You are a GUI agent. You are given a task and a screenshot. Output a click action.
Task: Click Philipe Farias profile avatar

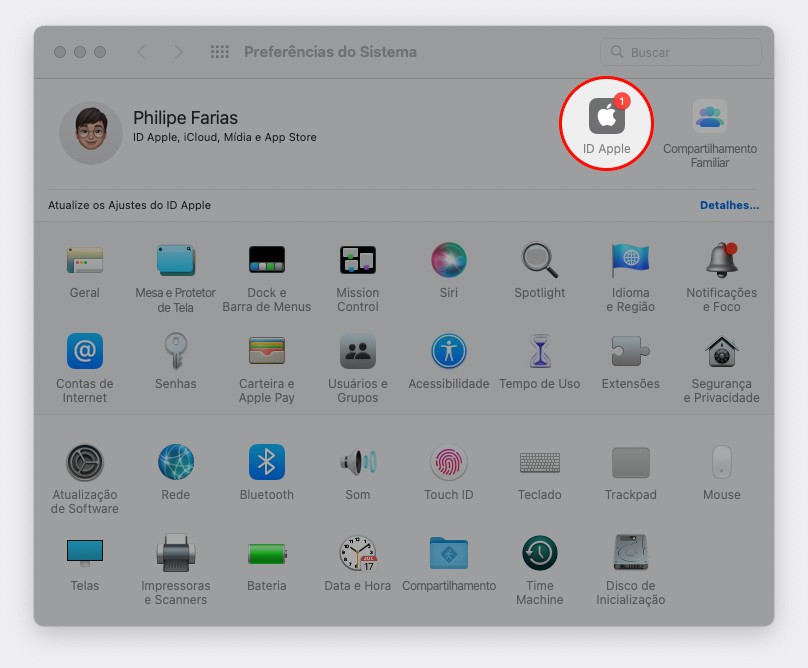[x=91, y=132]
